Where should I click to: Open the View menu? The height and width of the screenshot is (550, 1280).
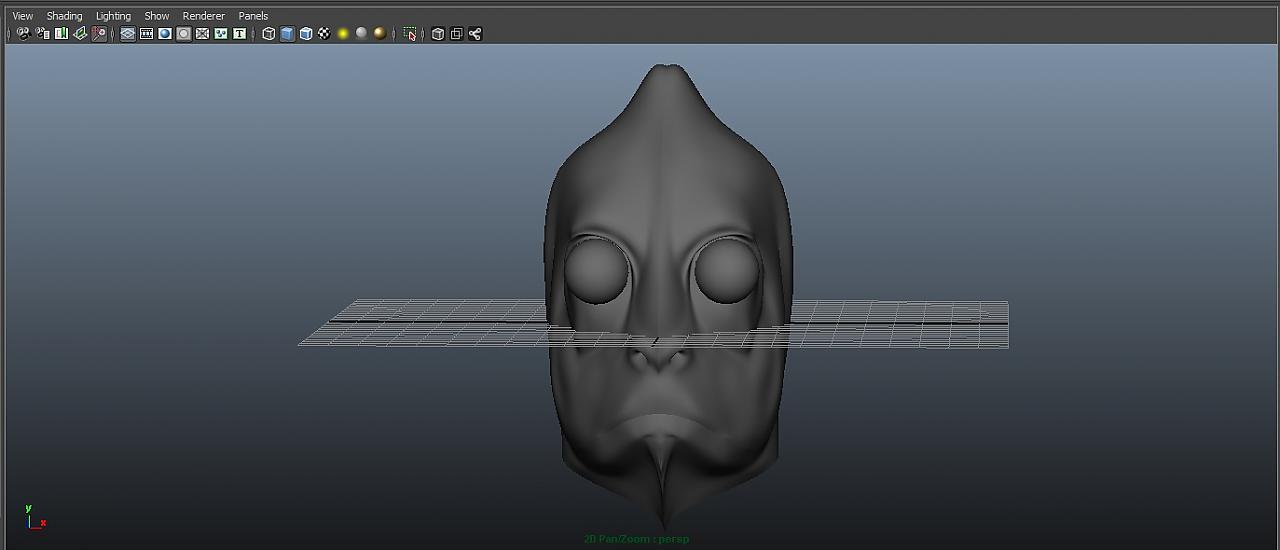click(x=22, y=16)
